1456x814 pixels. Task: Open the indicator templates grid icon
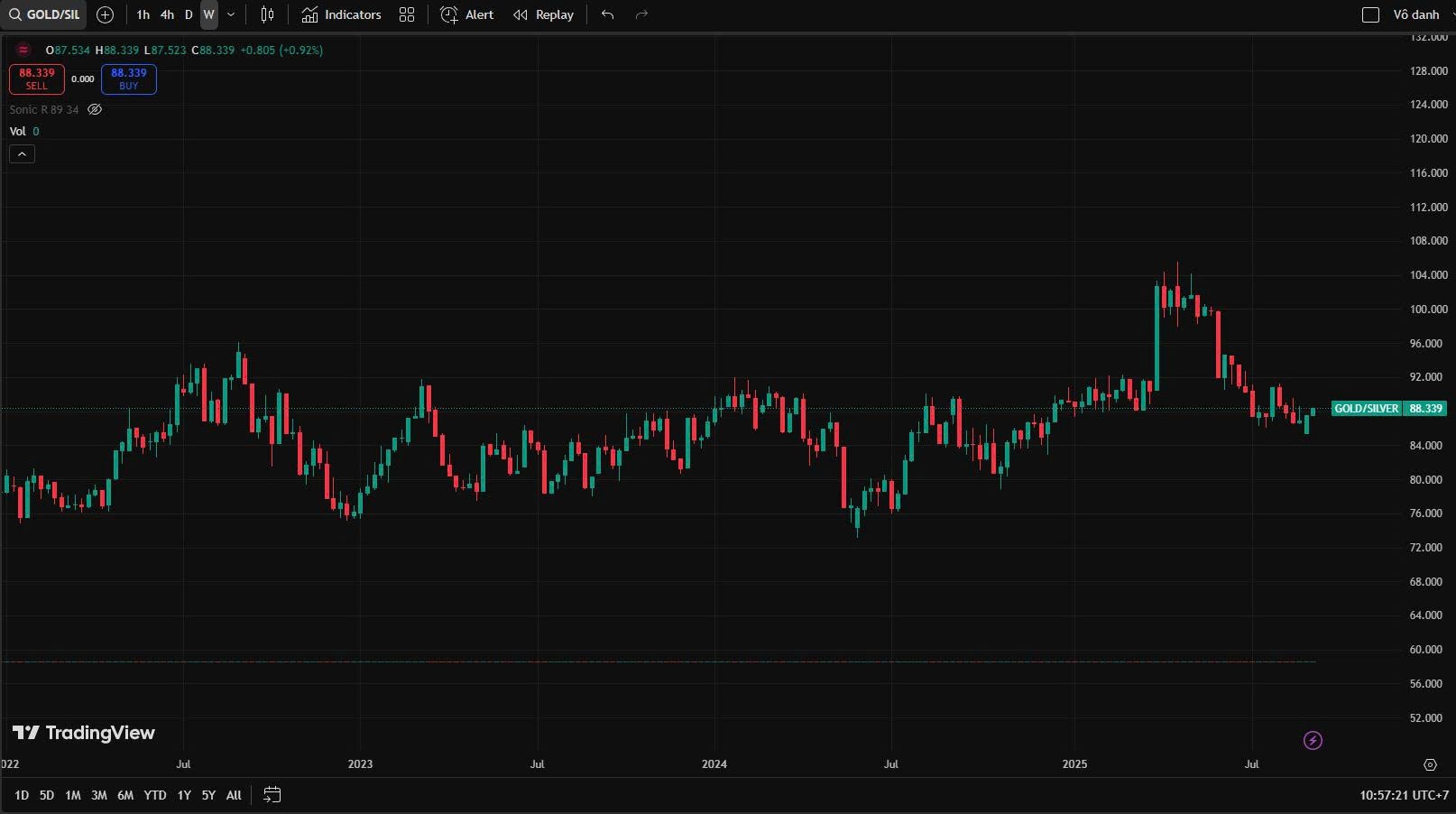tap(407, 14)
